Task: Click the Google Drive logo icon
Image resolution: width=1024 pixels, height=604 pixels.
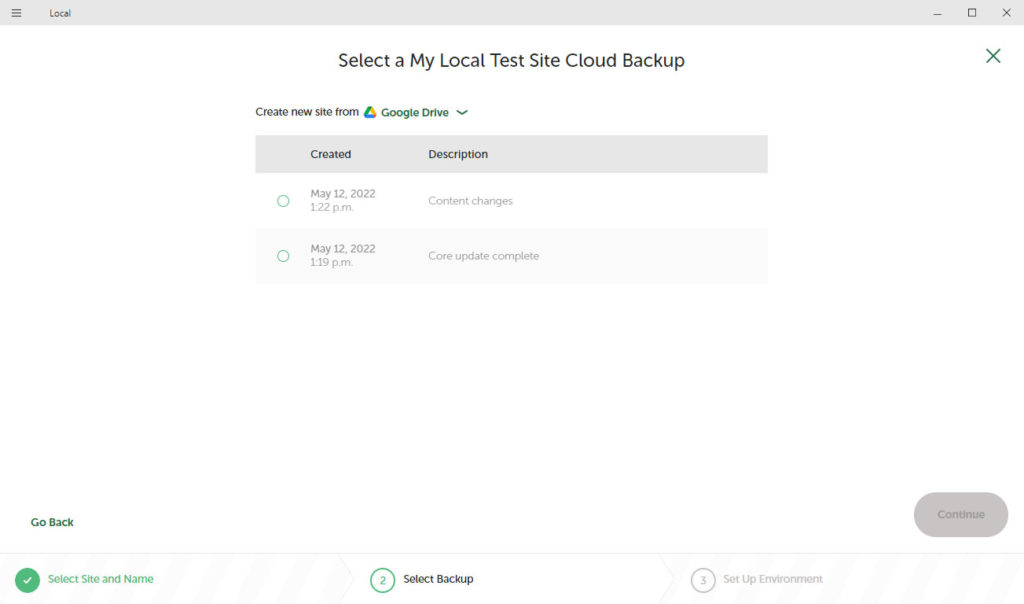Action: tap(370, 112)
